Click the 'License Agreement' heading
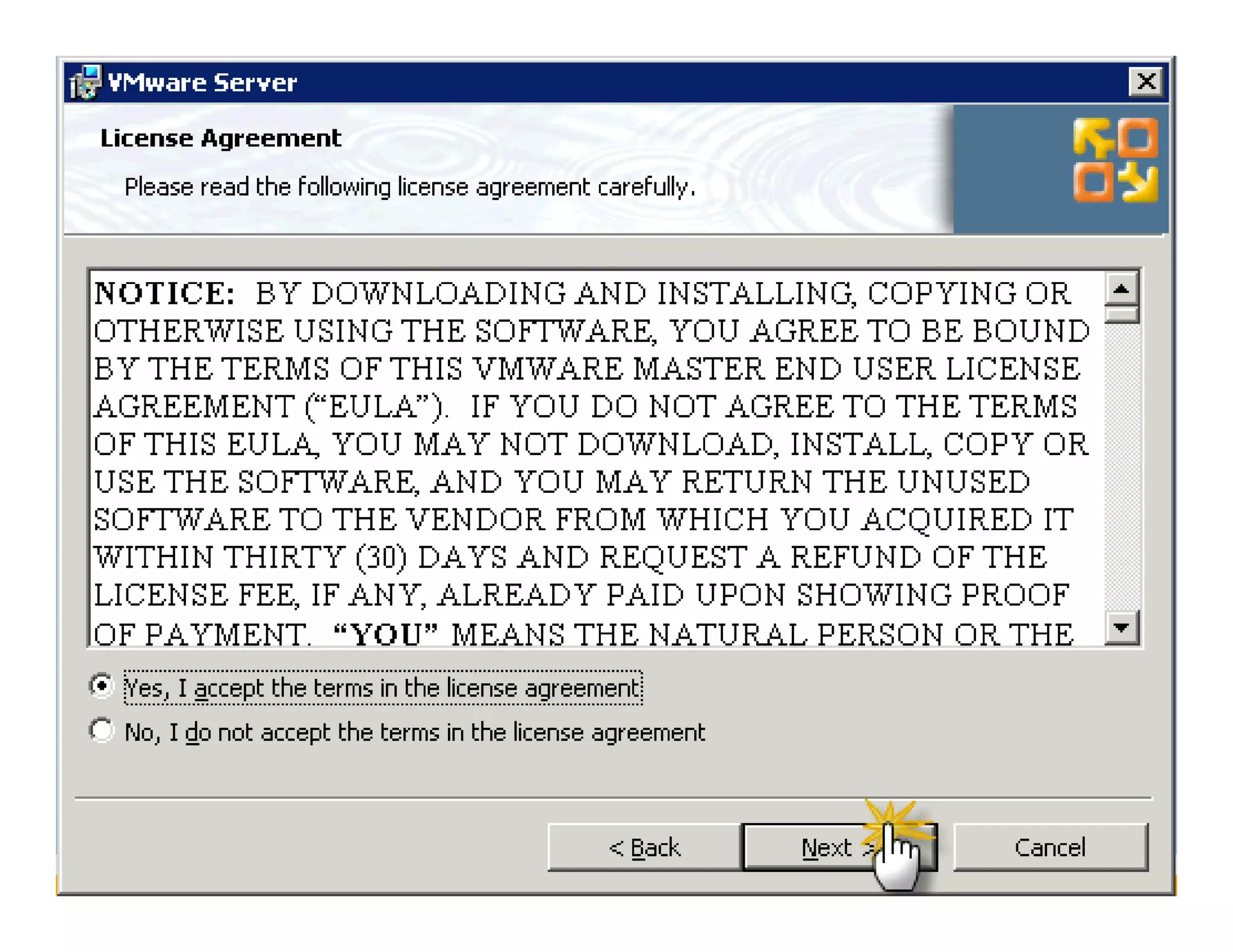Image resolution: width=1233 pixels, height=952 pixels. tap(220, 138)
